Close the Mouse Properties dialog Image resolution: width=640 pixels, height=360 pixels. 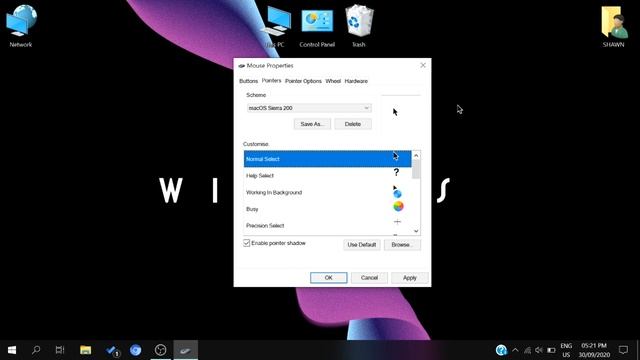coord(423,65)
